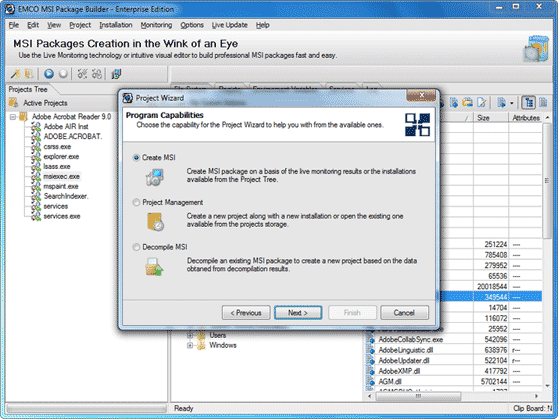Click the flat file view icon
The width and height of the screenshot is (558, 419).
coord(543,103)
